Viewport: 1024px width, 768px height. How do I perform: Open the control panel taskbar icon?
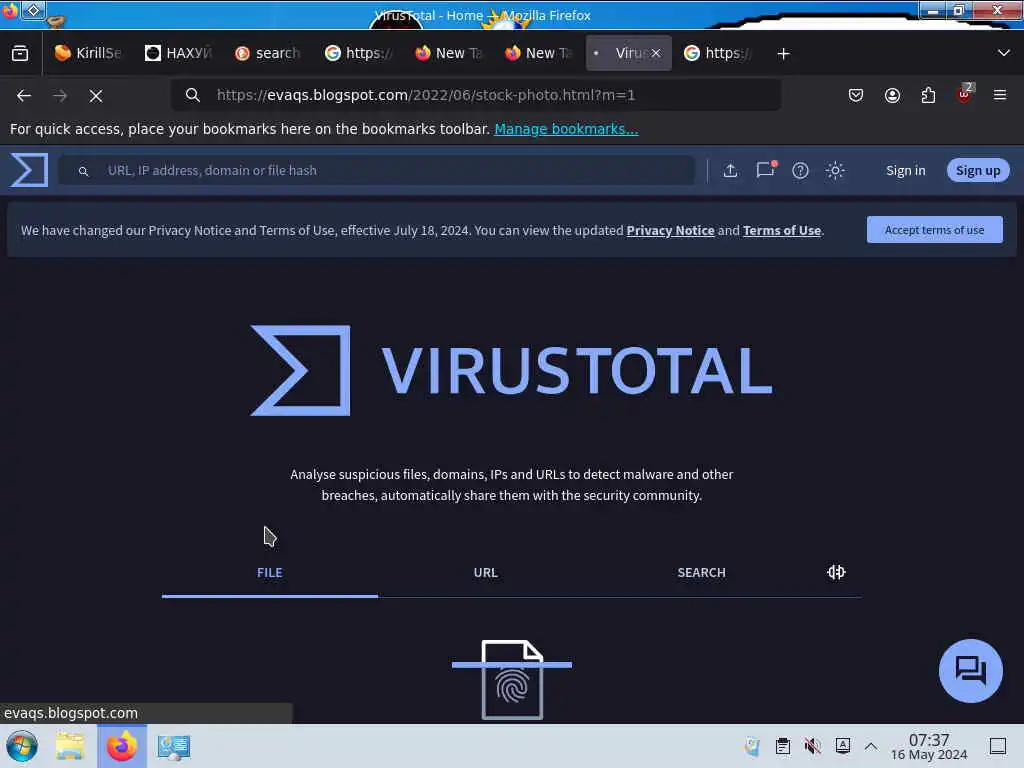click(x=173, y=747)
